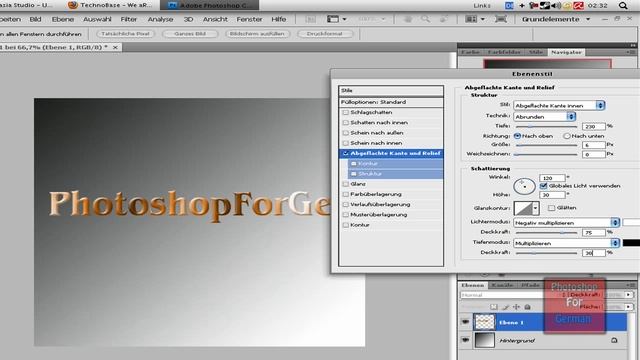
Task: Click the Adobe Photoshop taskbar entry
Action: [x=209, y=5]
